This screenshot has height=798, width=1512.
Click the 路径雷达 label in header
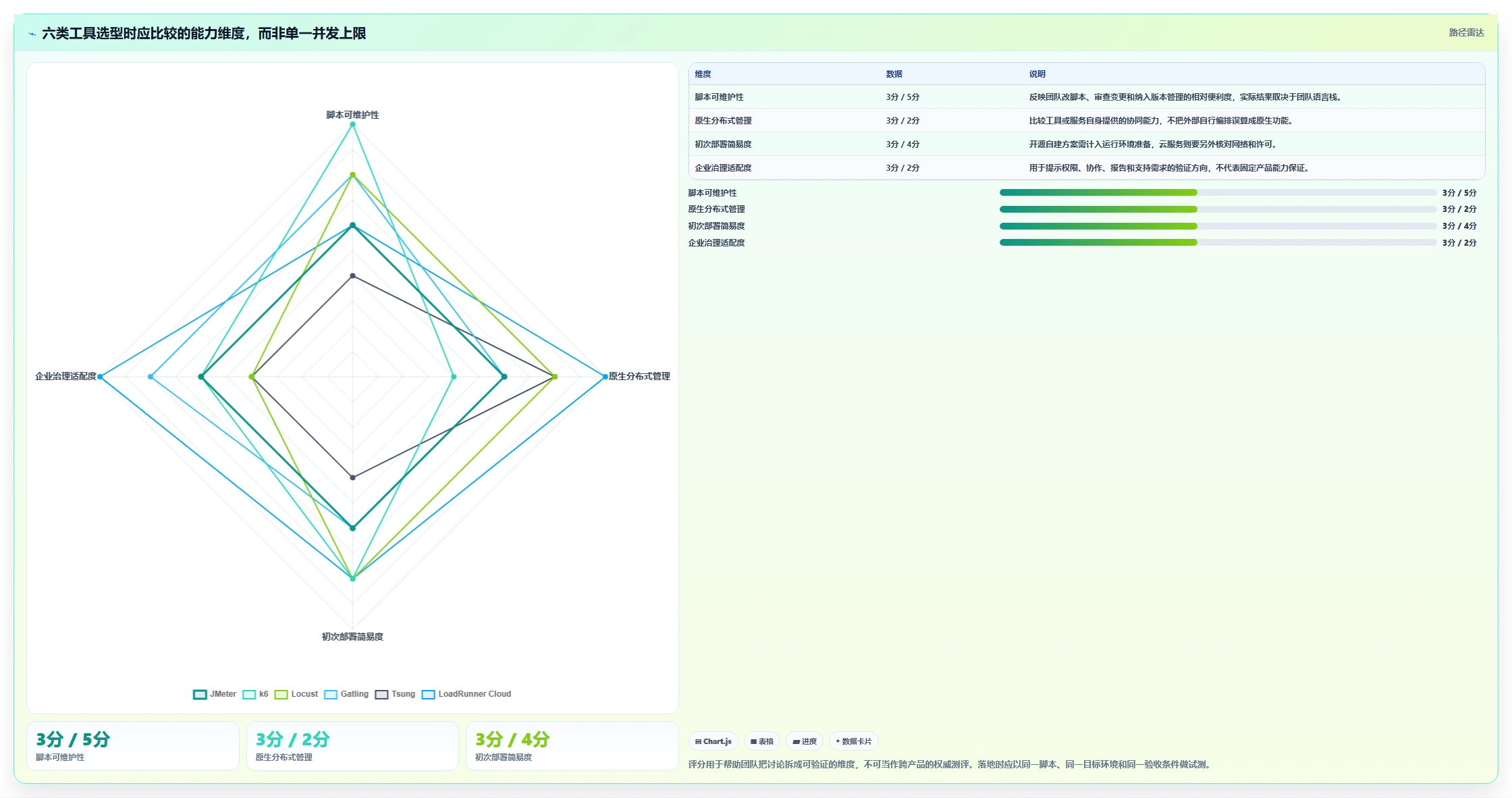coord(1466,32)
